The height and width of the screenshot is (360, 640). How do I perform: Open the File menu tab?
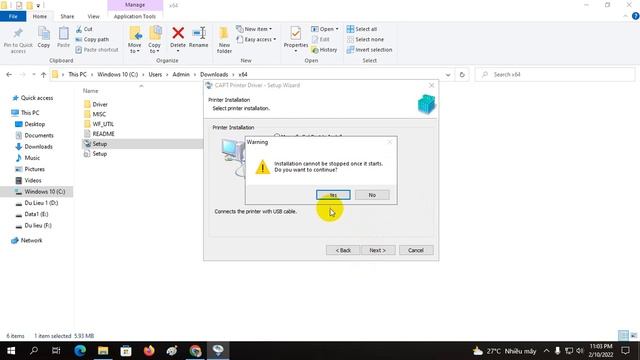pyautogui.click(x=13, y=16)
